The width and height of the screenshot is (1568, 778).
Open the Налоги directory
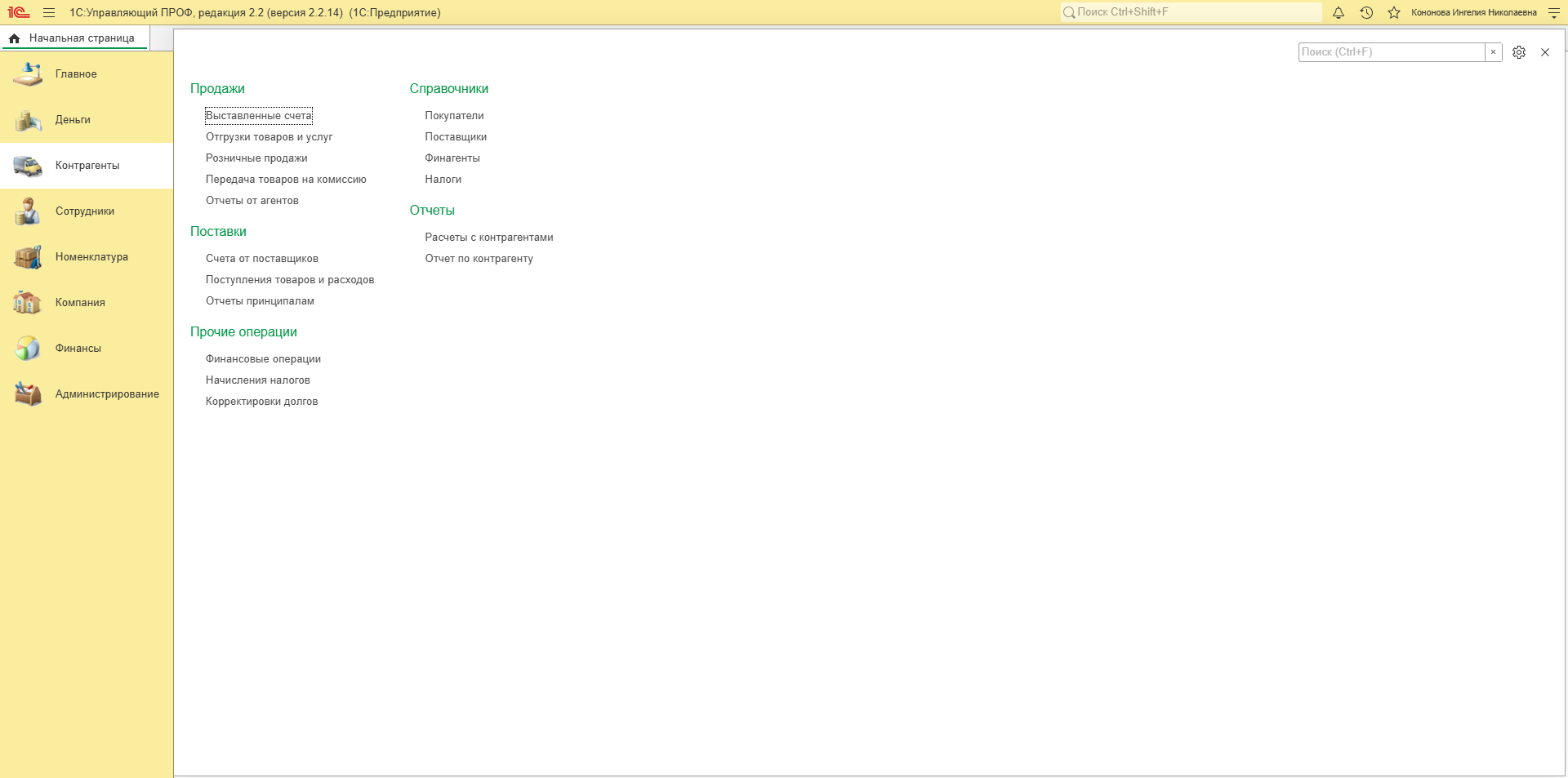(x=443, y=180)
